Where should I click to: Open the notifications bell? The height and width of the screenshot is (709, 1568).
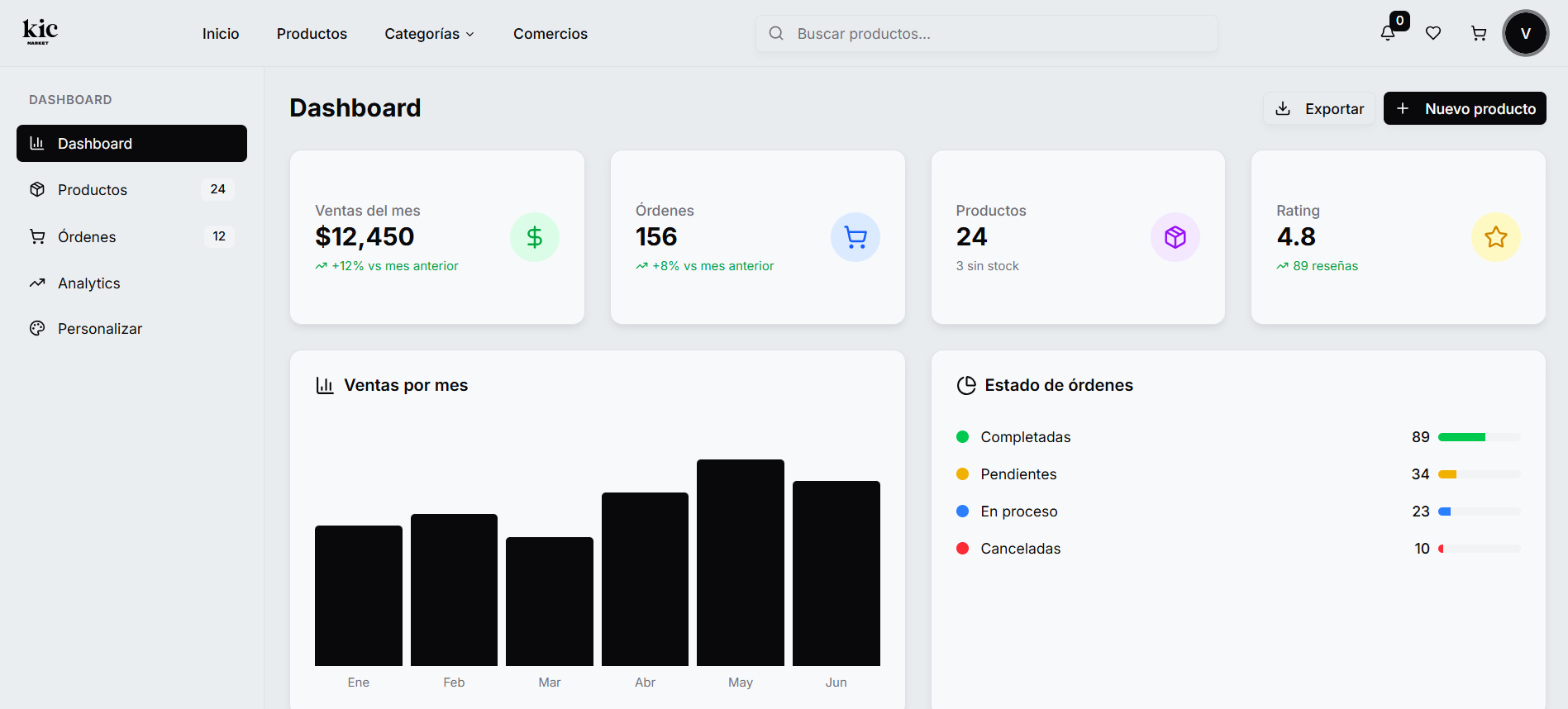(1388, 33)
